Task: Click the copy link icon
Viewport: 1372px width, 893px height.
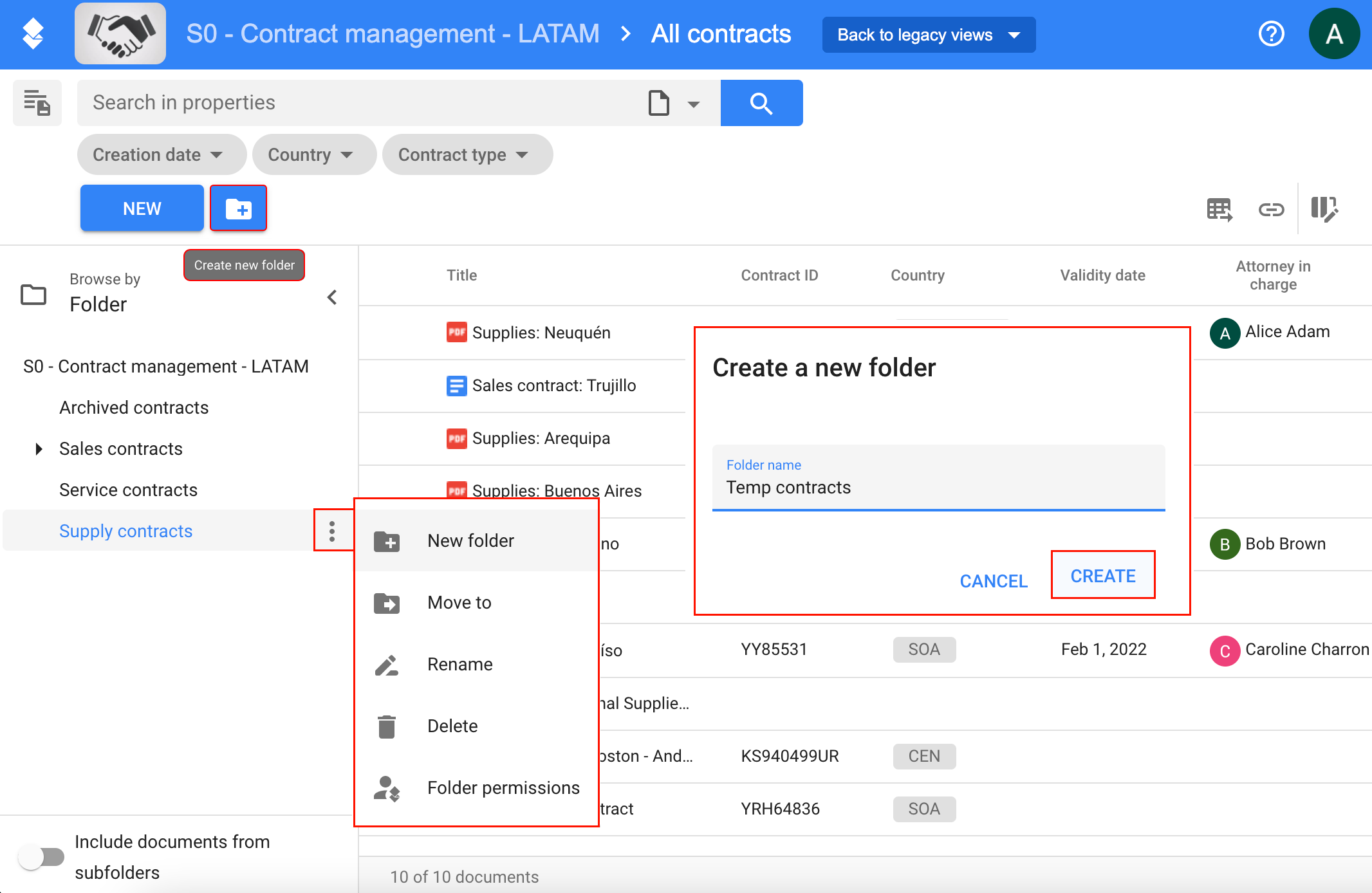Action: click(x=1271, y=209)
